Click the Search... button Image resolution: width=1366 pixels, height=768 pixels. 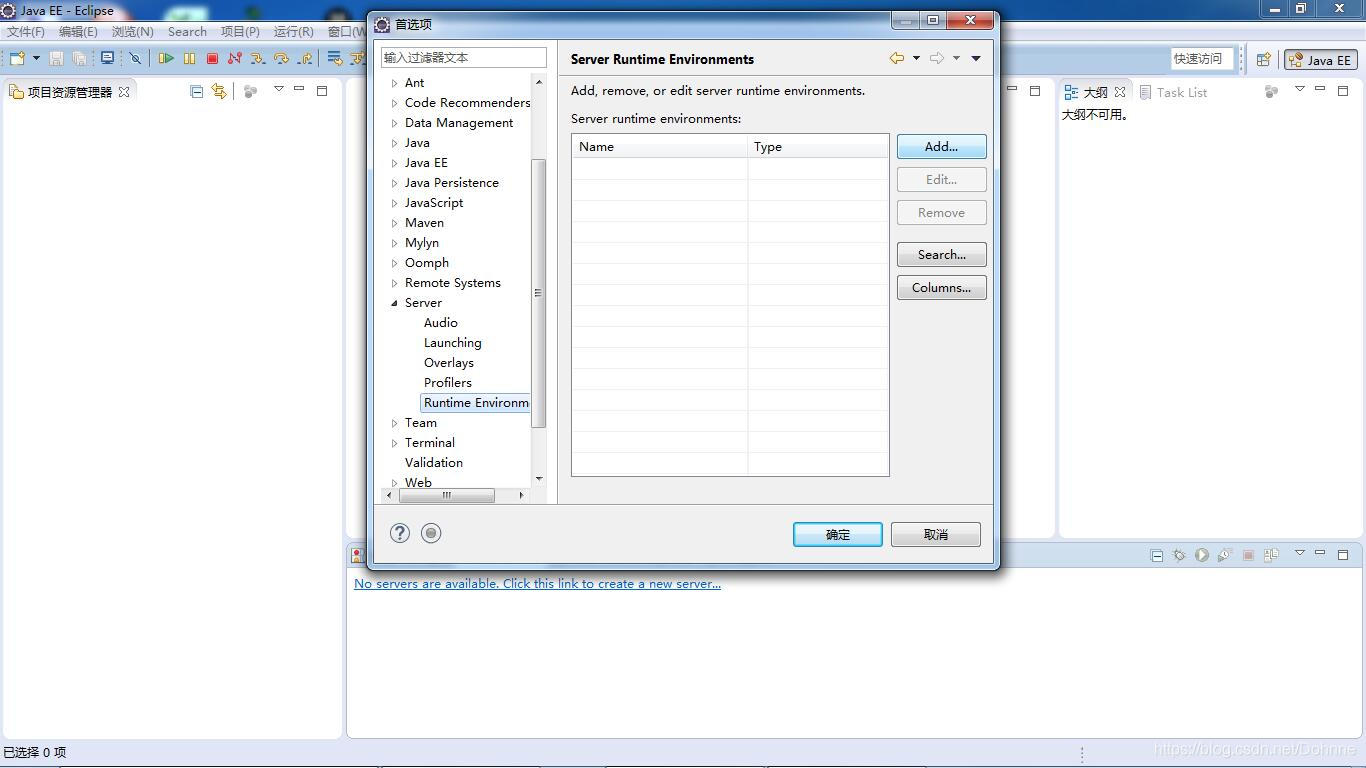941,254
